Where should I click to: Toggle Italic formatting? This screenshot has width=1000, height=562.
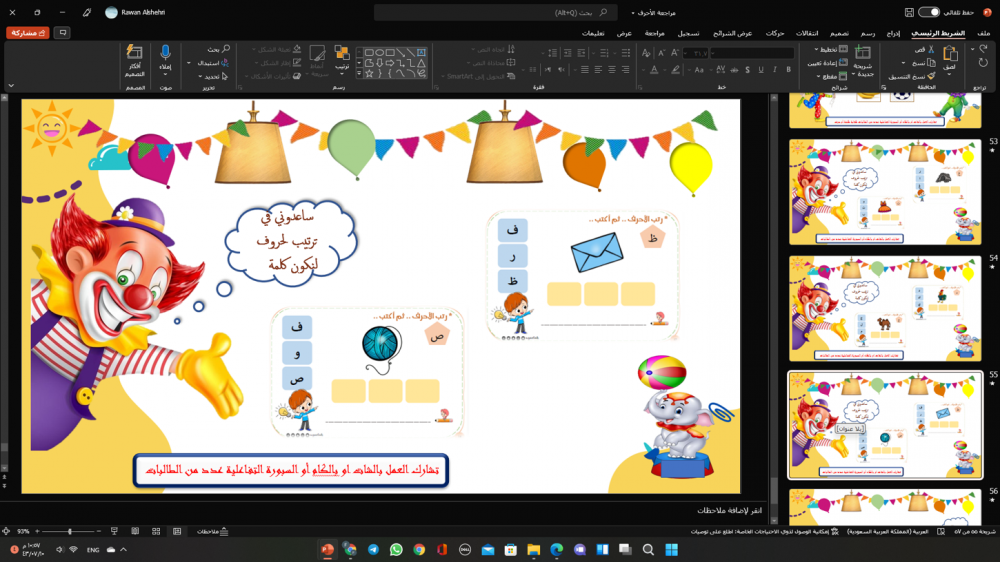point(775,70)
